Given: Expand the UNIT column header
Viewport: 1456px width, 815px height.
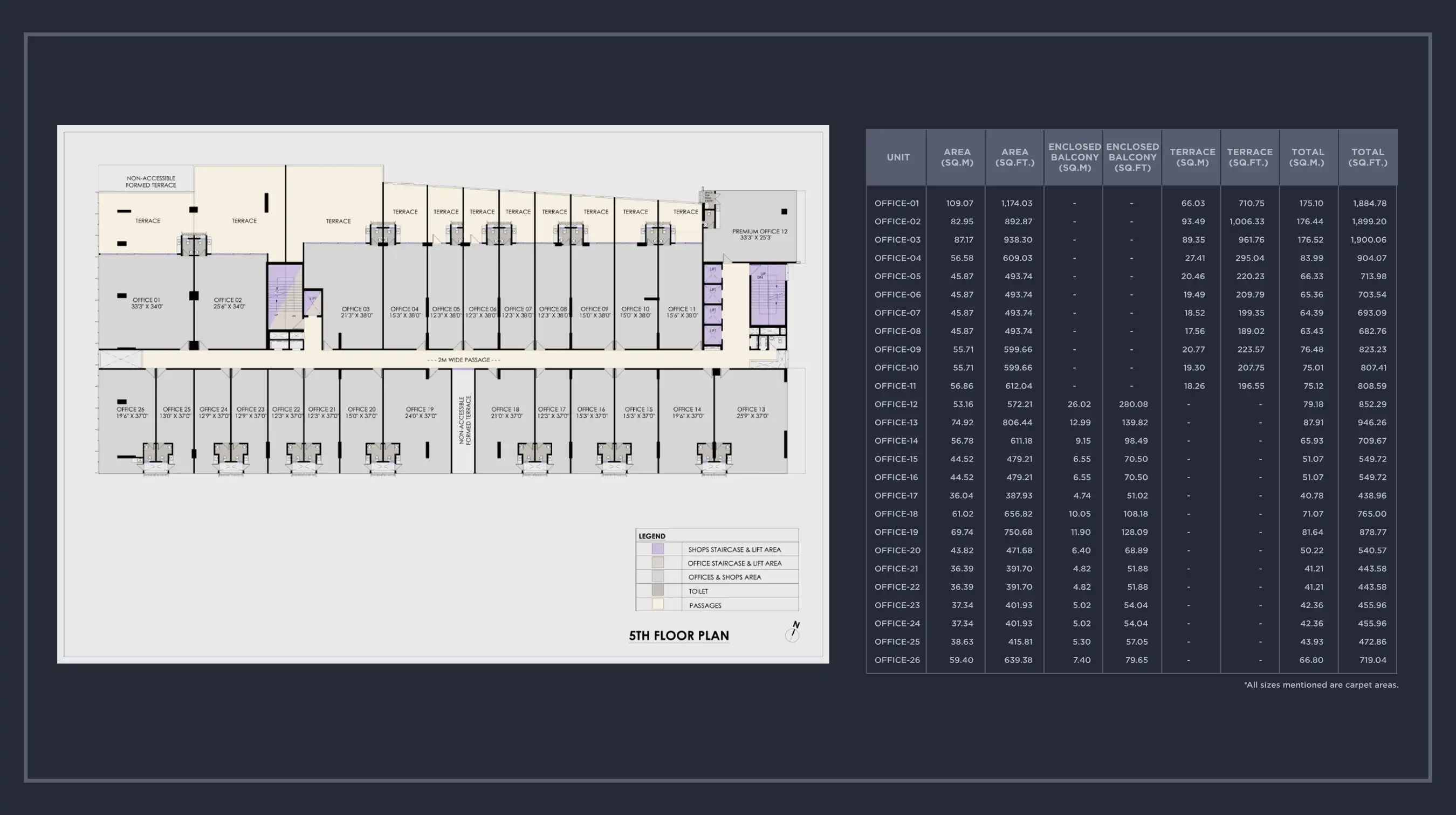Looking at the screenshot, I should click(x=897, y=157).
